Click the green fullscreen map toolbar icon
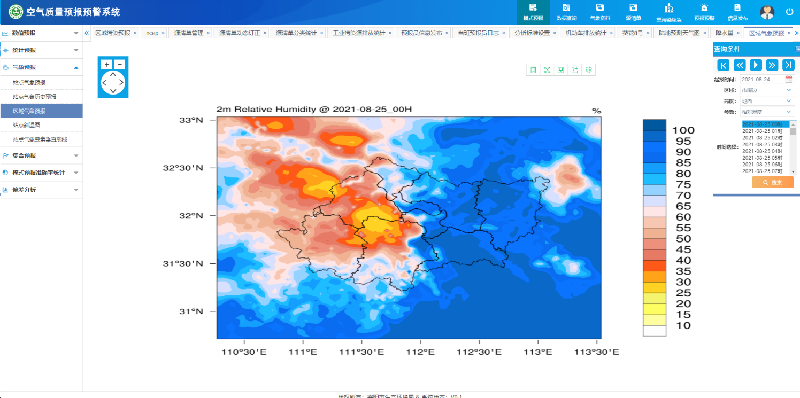 pyautogui.click(x=546, y=70)
